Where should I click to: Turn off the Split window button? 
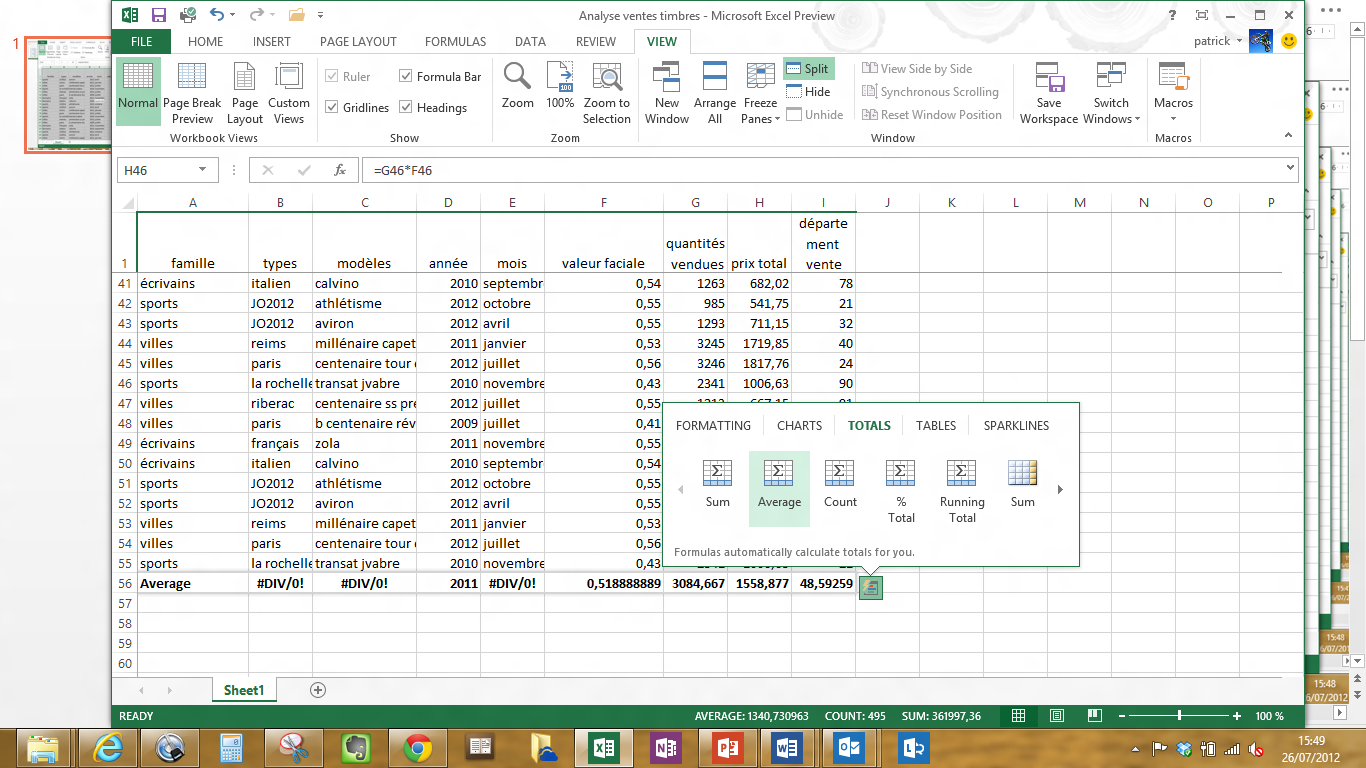pos(808,68)
